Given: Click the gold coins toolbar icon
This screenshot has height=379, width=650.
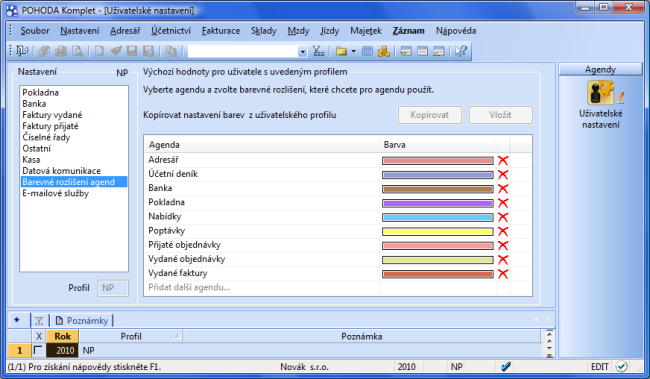Looking at the screenshot, I should pos(384,51).
